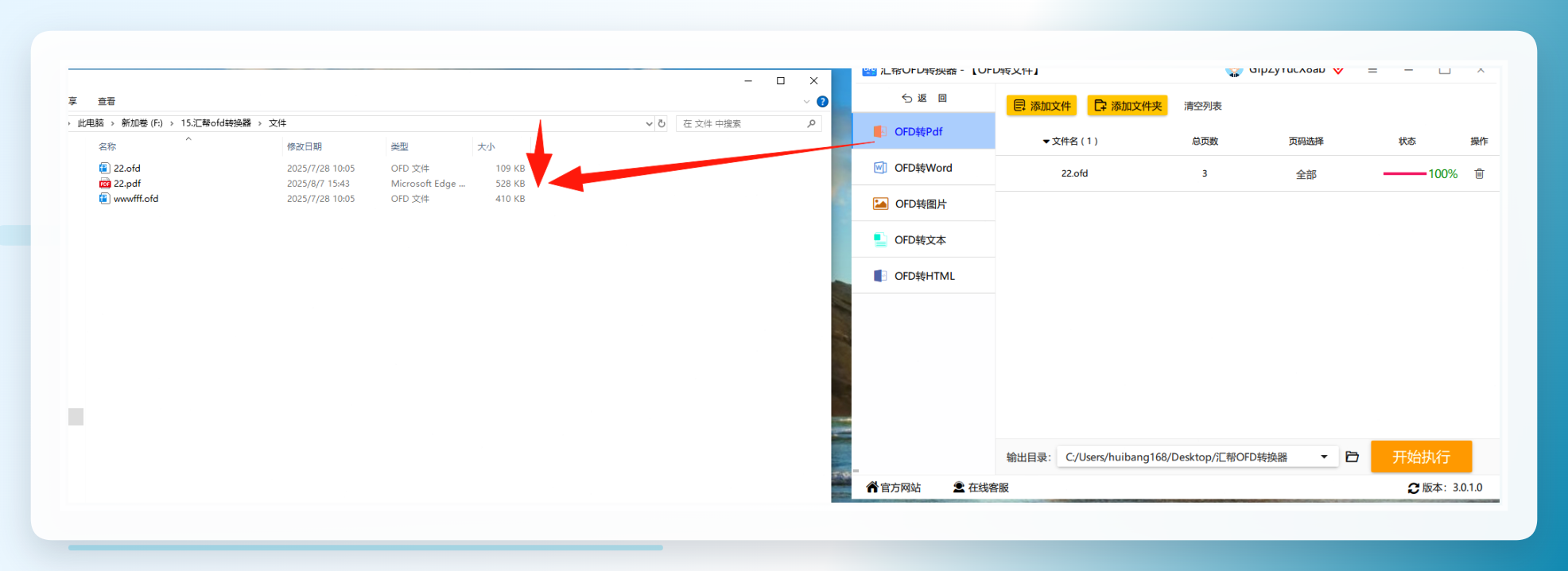Screen dimensions: 1568x571
Task: Expand Explorer ribbon with the chevron
Action: (806, 102)
